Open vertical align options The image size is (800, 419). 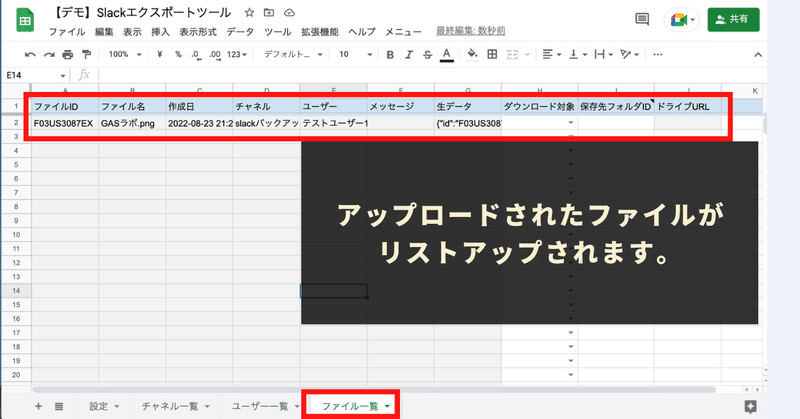(578, 54)
